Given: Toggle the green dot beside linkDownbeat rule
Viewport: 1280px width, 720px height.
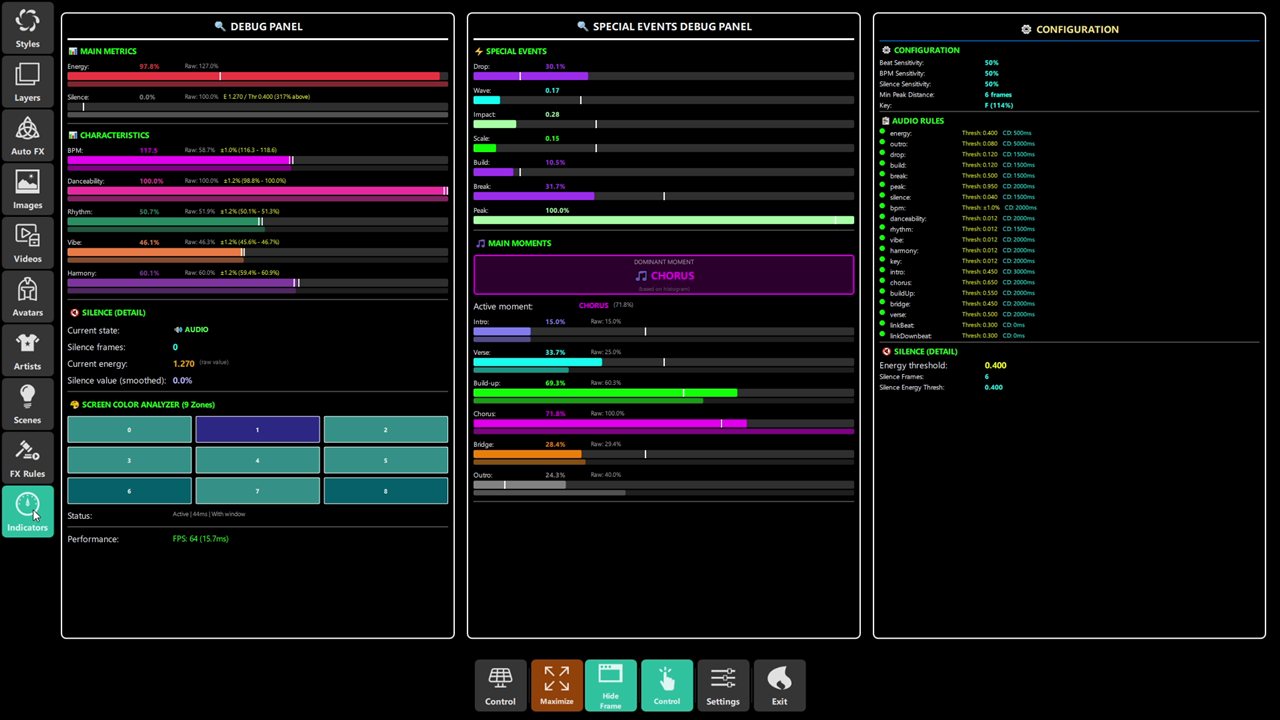Looking at the screenshot, I should click(882, 335).
